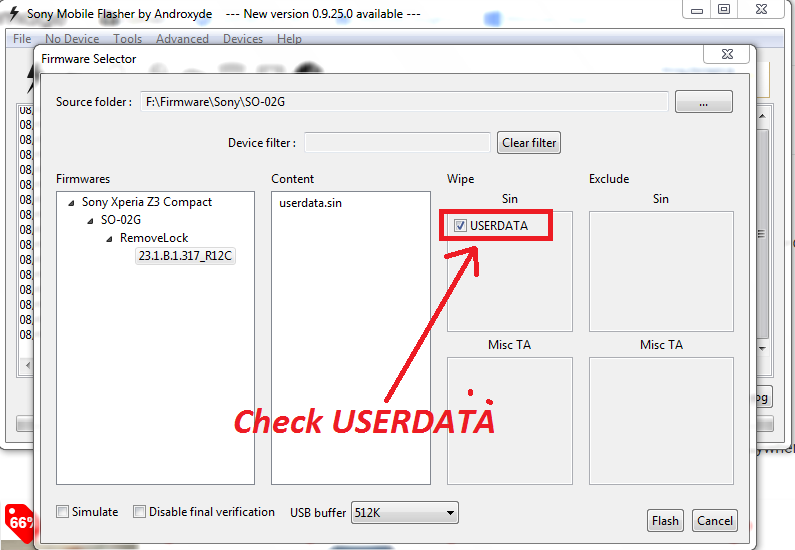Focus the Device filter input field
795x550 pixels.
pos(398,143)
